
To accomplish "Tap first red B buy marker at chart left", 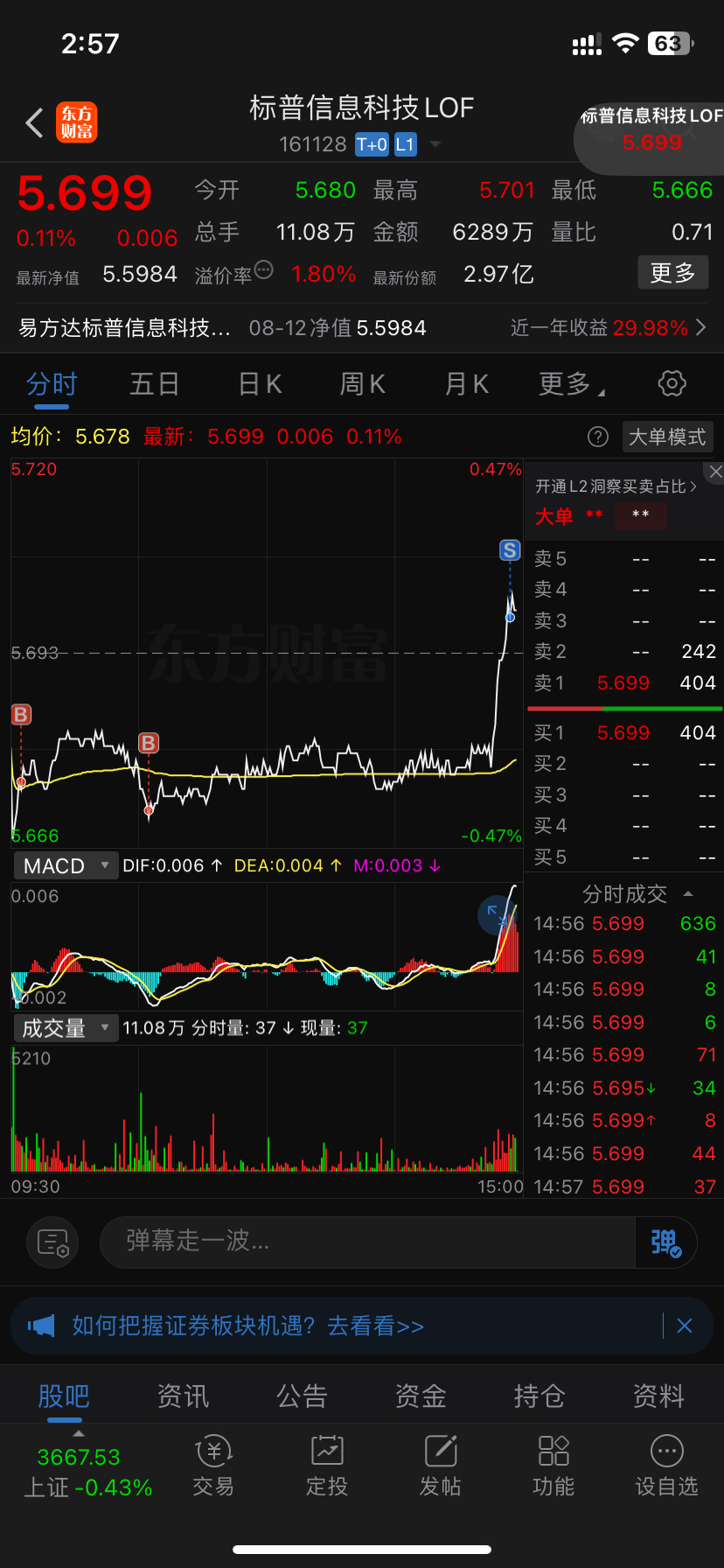I will coord(21,715).
